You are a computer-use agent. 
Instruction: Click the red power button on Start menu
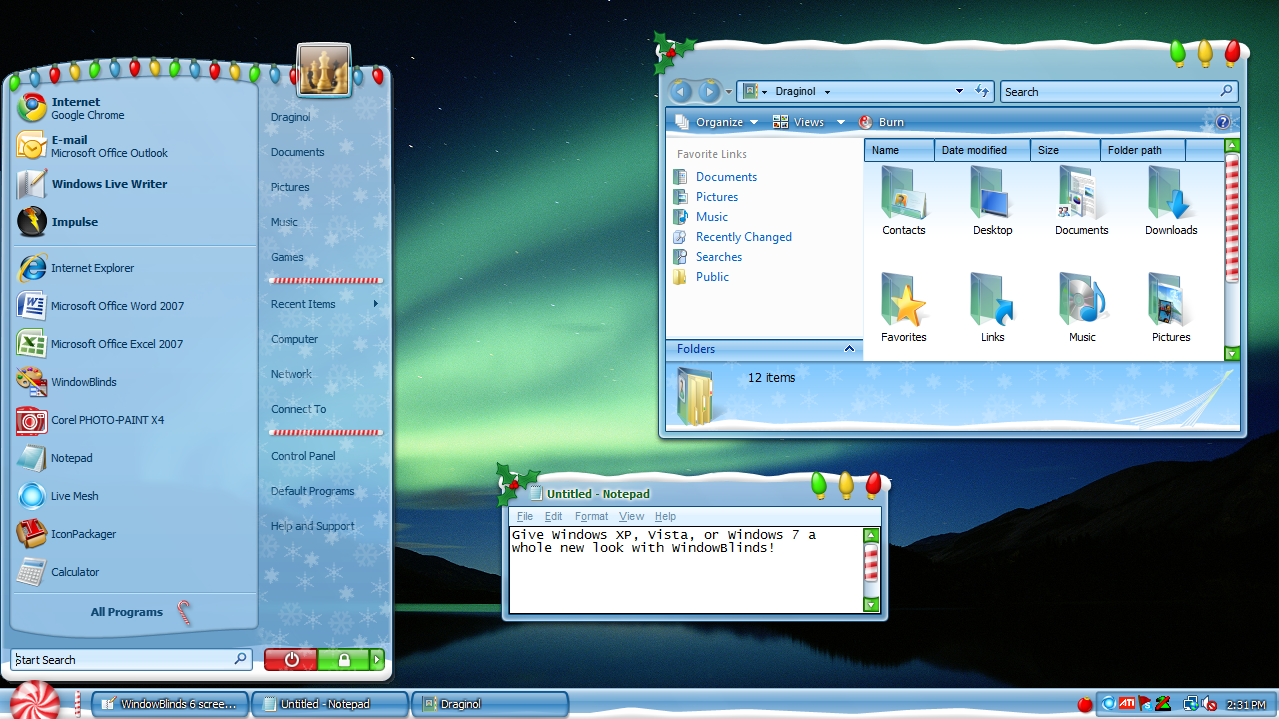coord(290,659)
